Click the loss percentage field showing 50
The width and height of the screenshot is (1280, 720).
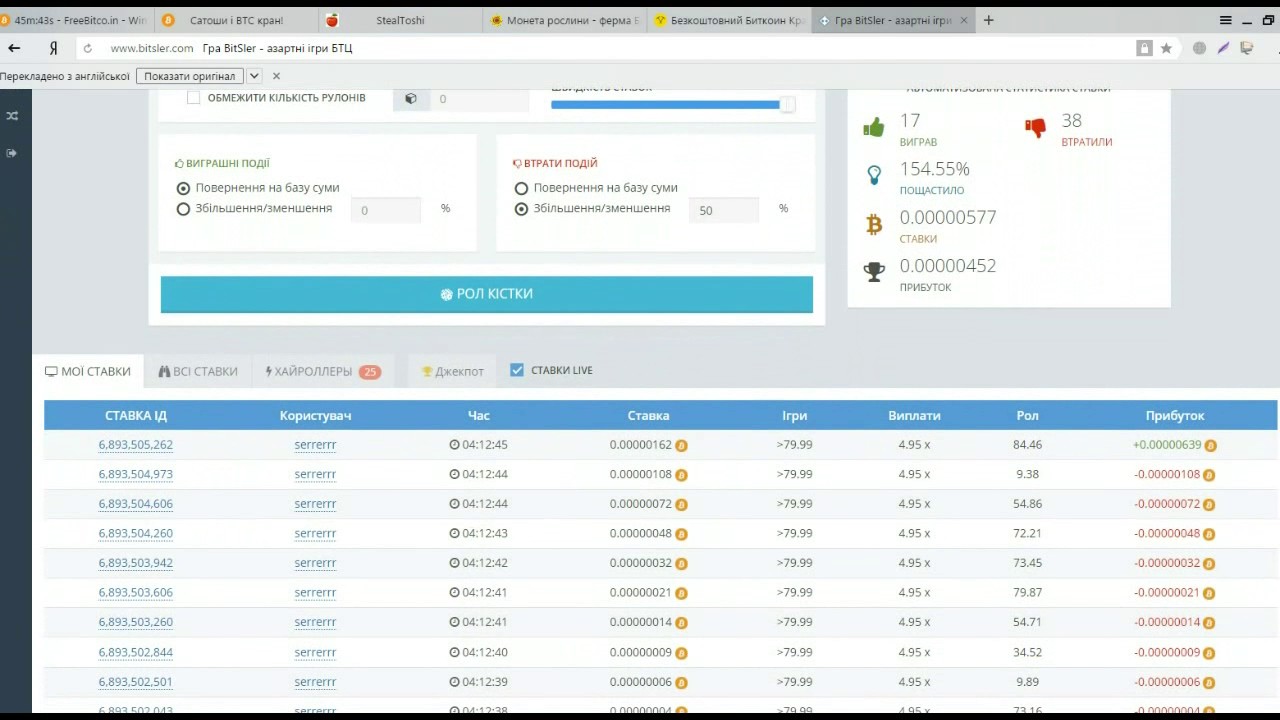click(x=724, y=210)
